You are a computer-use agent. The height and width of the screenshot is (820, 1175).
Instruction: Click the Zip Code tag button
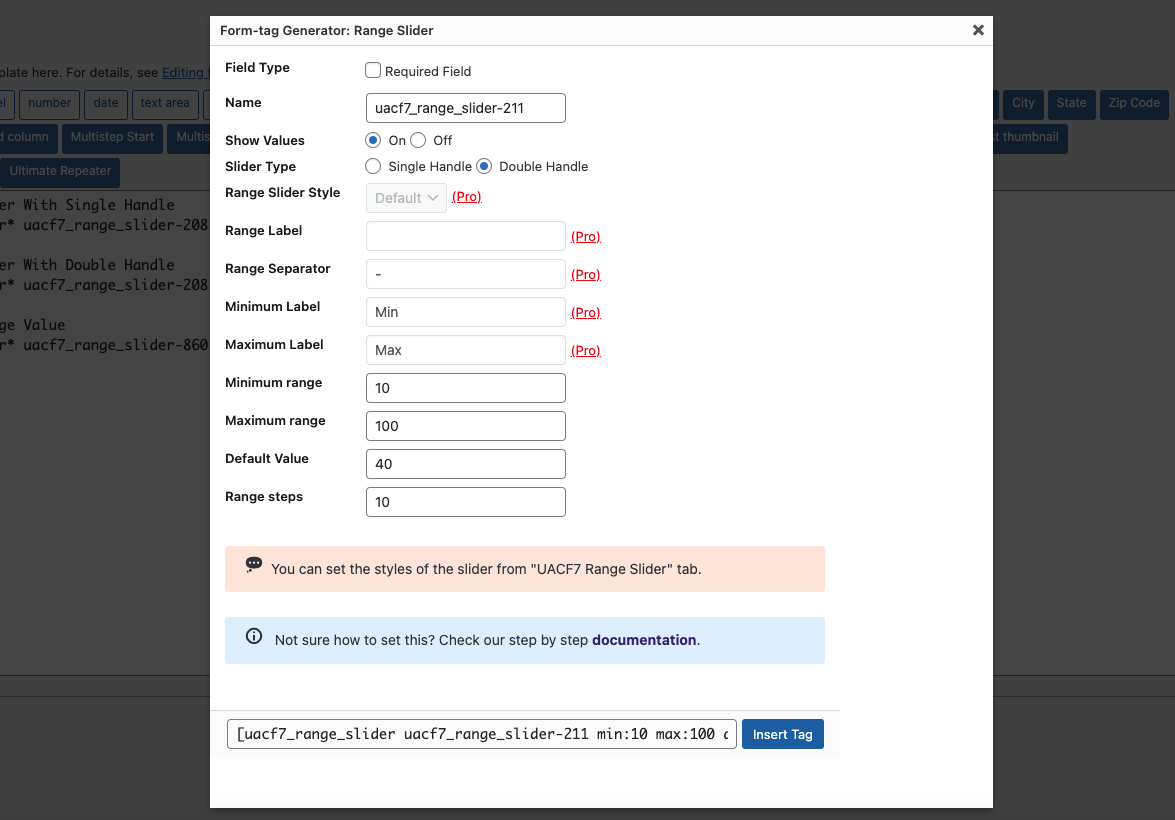tap(1133, 103)
